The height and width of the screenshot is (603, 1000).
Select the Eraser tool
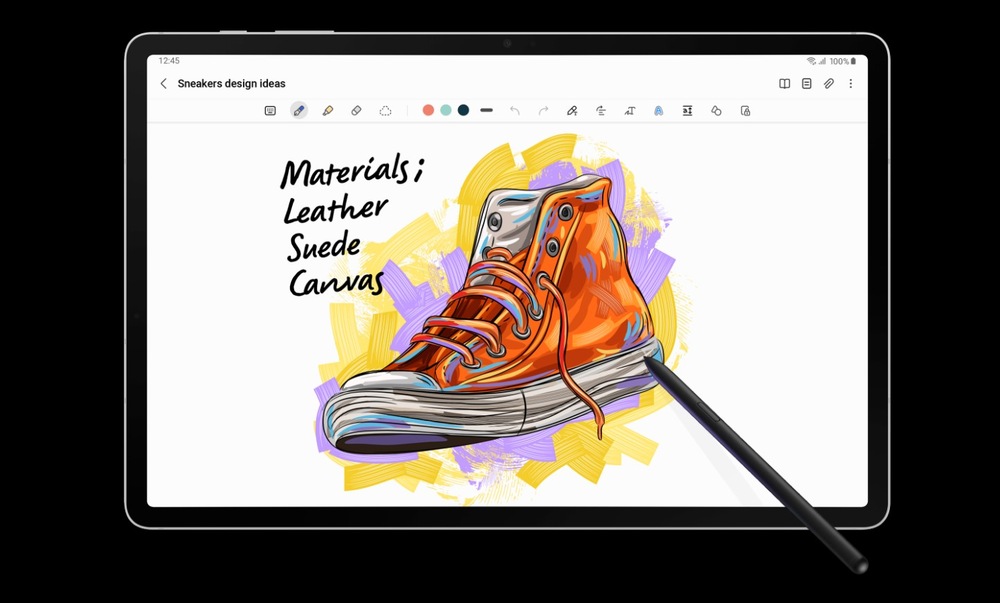(x=356, y=110)
